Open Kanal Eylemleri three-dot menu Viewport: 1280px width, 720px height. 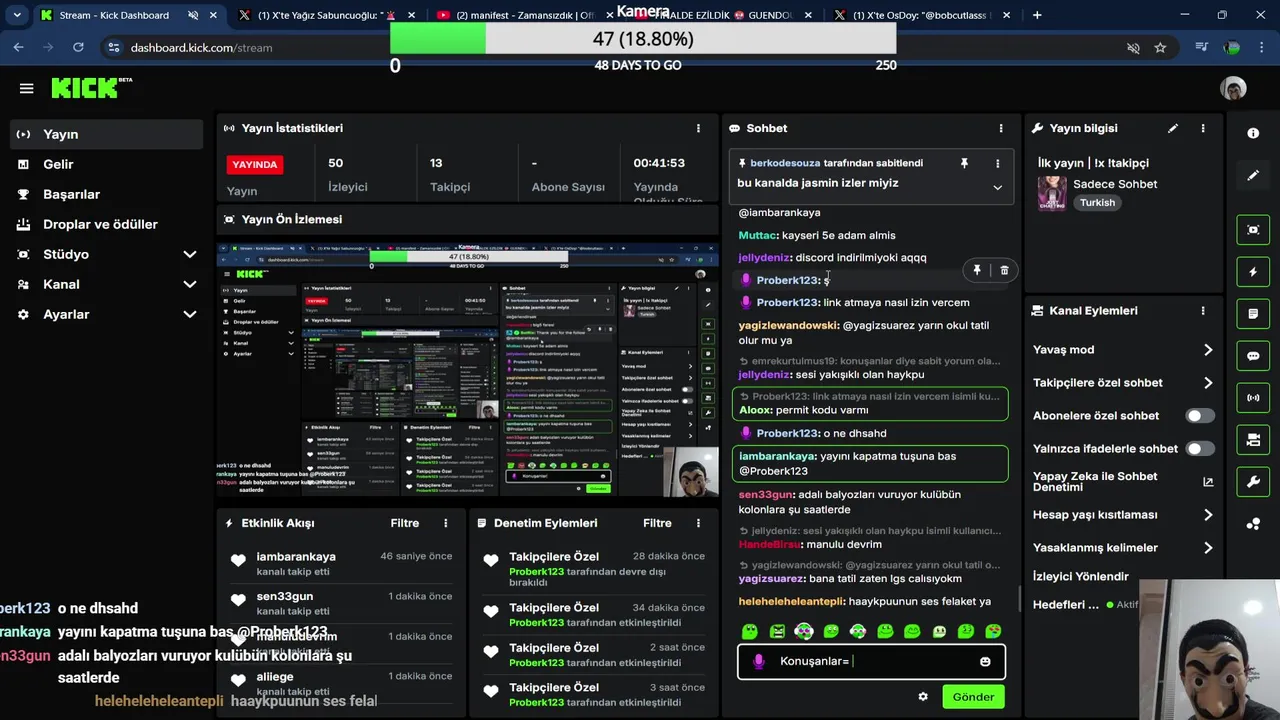click(x=1203, y=311)
